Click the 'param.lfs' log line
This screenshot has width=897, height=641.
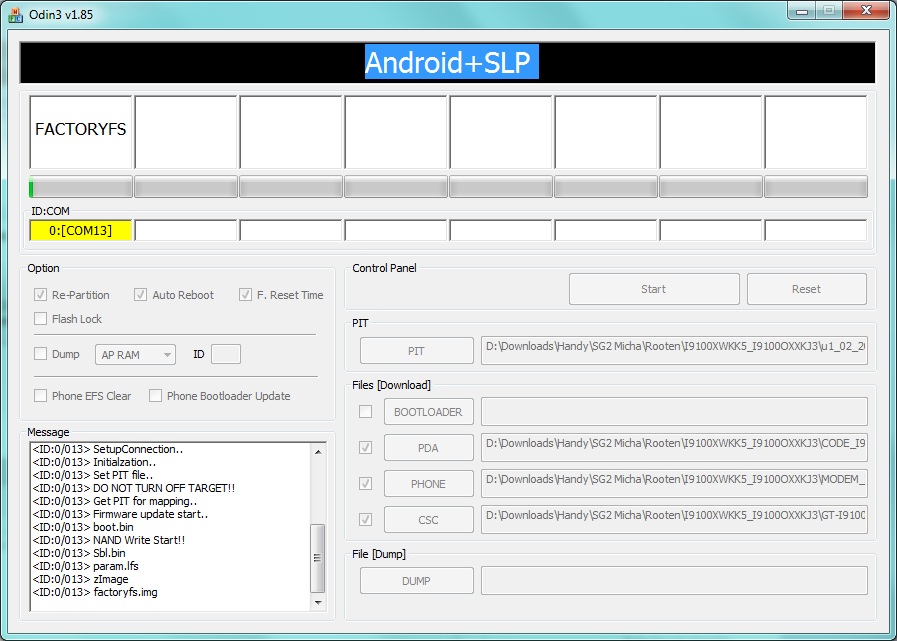click(86, 566)
